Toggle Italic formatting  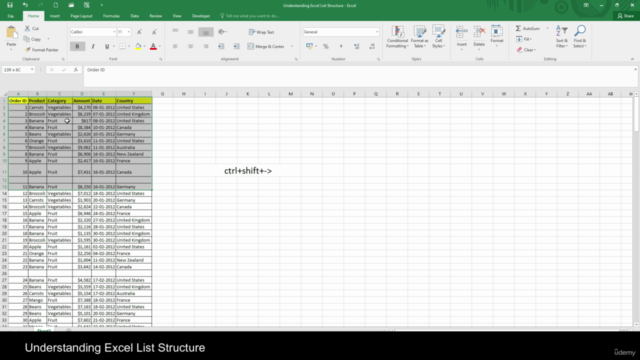[x=93, y=47]
